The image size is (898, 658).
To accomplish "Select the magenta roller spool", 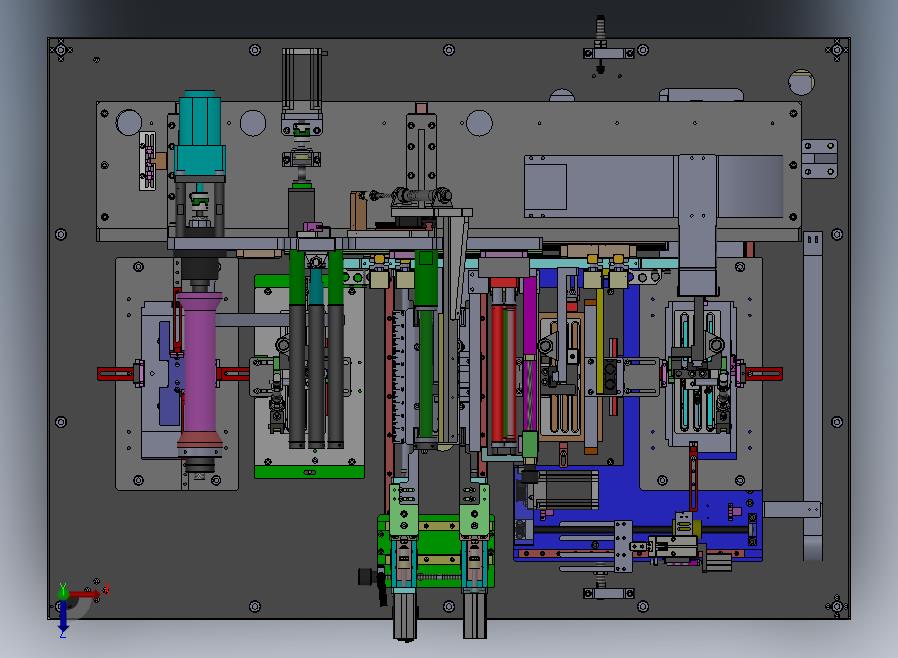I will [200, 369].
